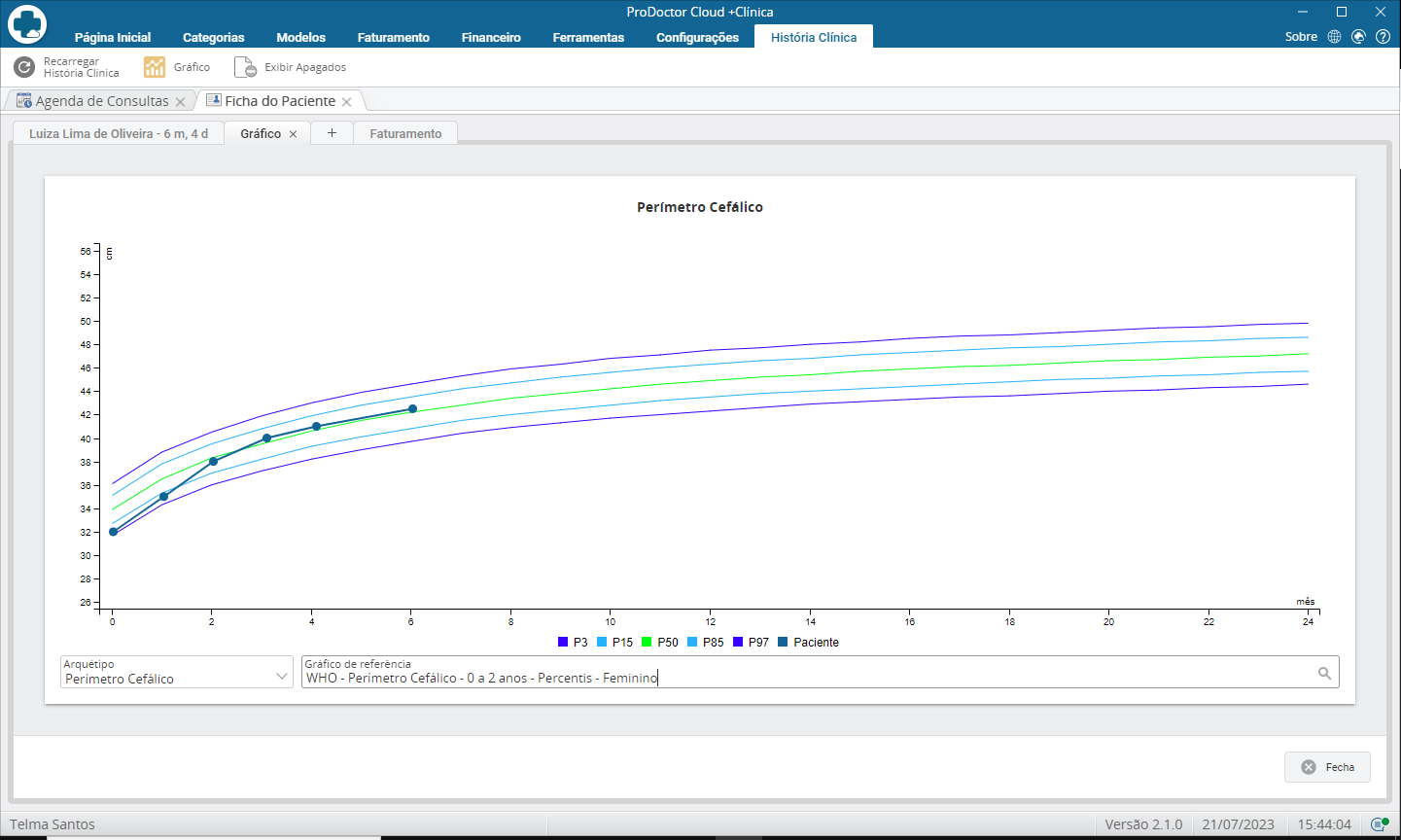Click the Exibir Apagados document icon
The width and height of the screenshot is (1401, 840).
coord(245,67)
